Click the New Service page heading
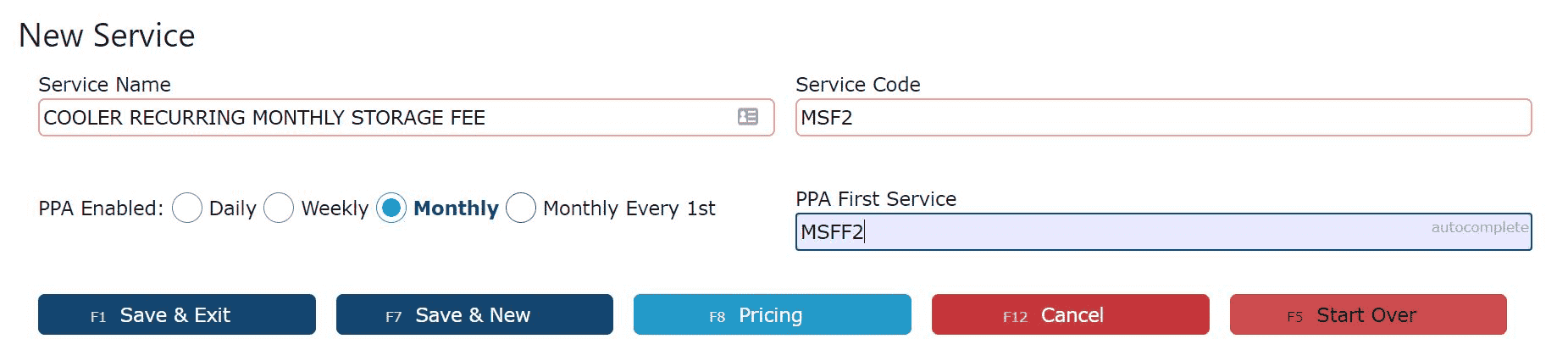The width and height of the screenshot is (1568, 350). pos(107,36)
